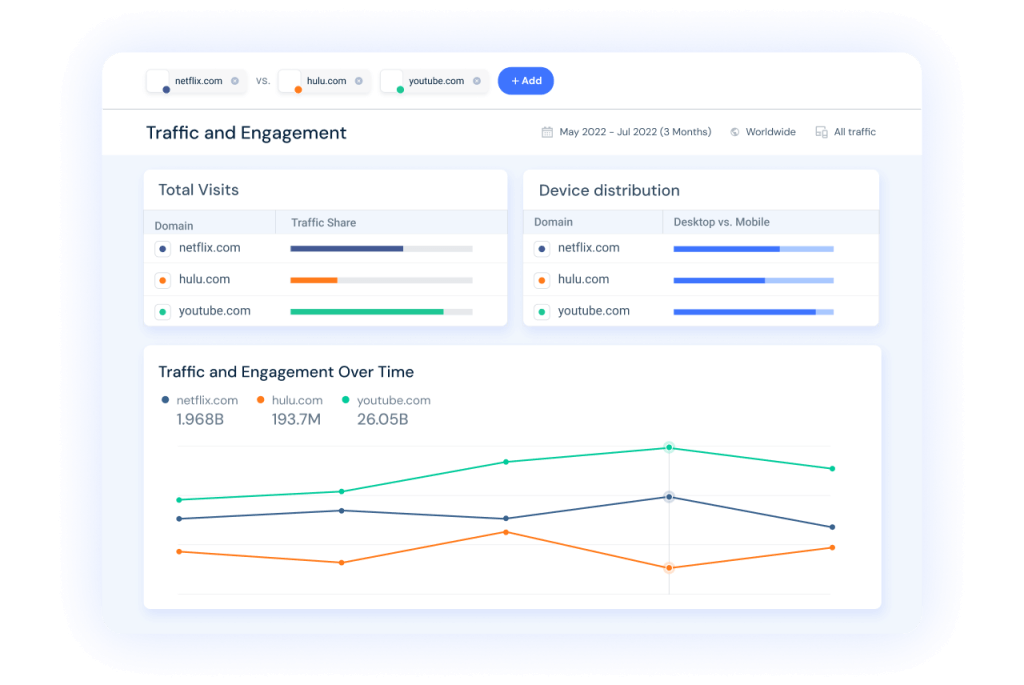The image size is (1024, 685).
Task: Click hulu.com desktop vs mobile bar
Action: point(754,280)
